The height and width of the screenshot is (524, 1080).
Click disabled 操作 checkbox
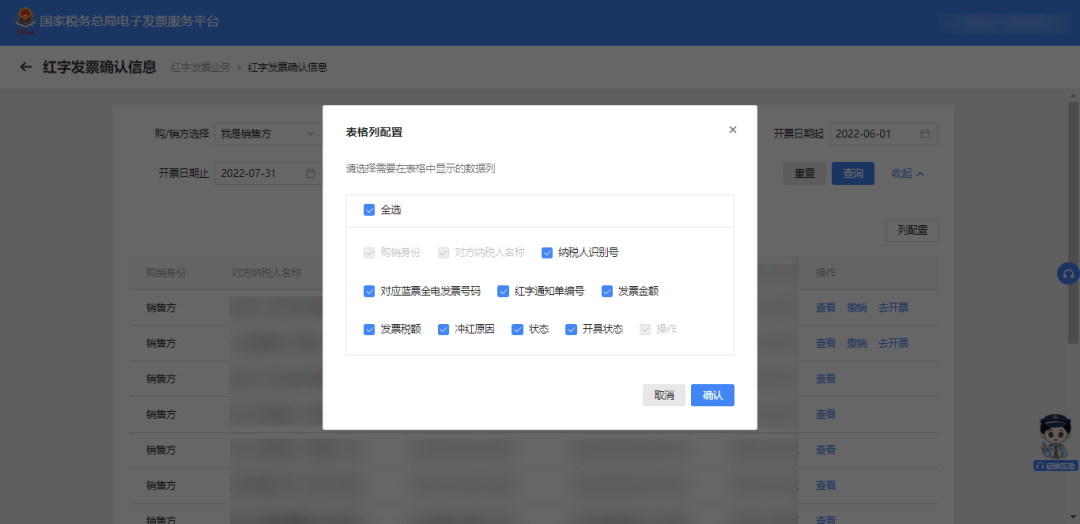(x=645, y=330)
